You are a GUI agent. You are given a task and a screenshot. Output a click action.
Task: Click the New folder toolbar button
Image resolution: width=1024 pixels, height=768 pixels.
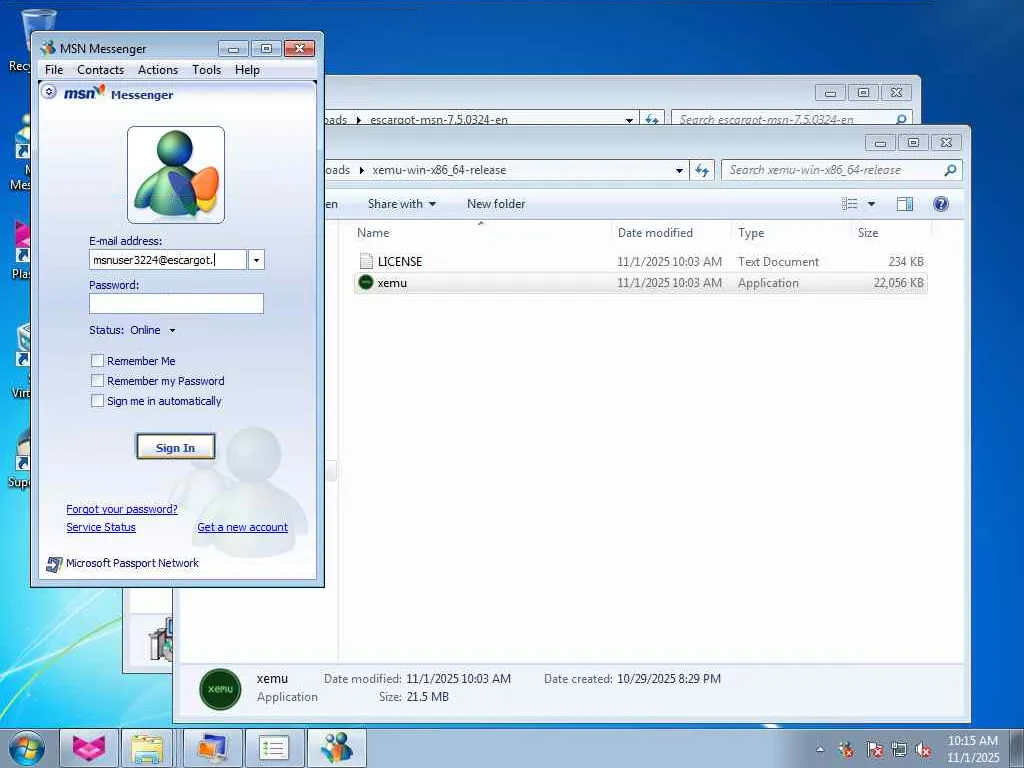click(x=496, y=204)
